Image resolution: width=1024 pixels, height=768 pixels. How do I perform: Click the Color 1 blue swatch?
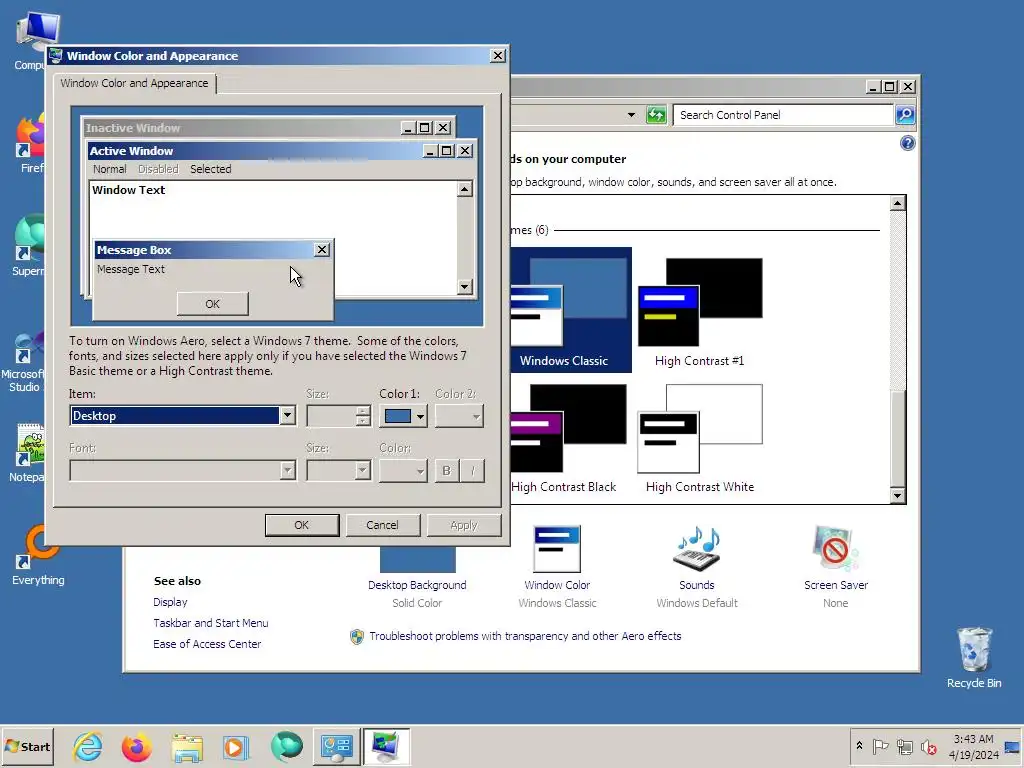398,416
